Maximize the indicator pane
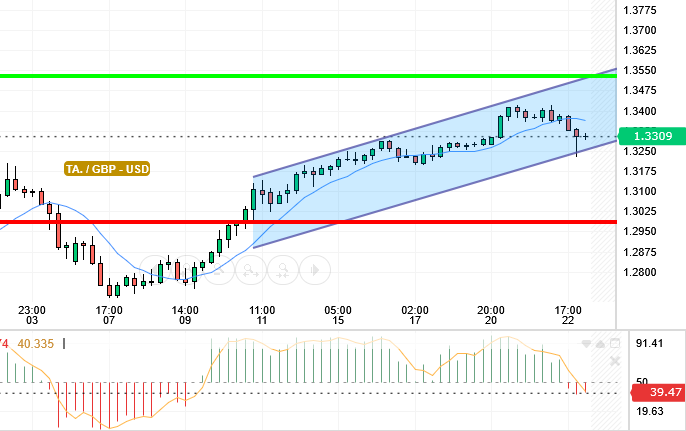The height and width of the screenshot is (431, 686). 615,343
